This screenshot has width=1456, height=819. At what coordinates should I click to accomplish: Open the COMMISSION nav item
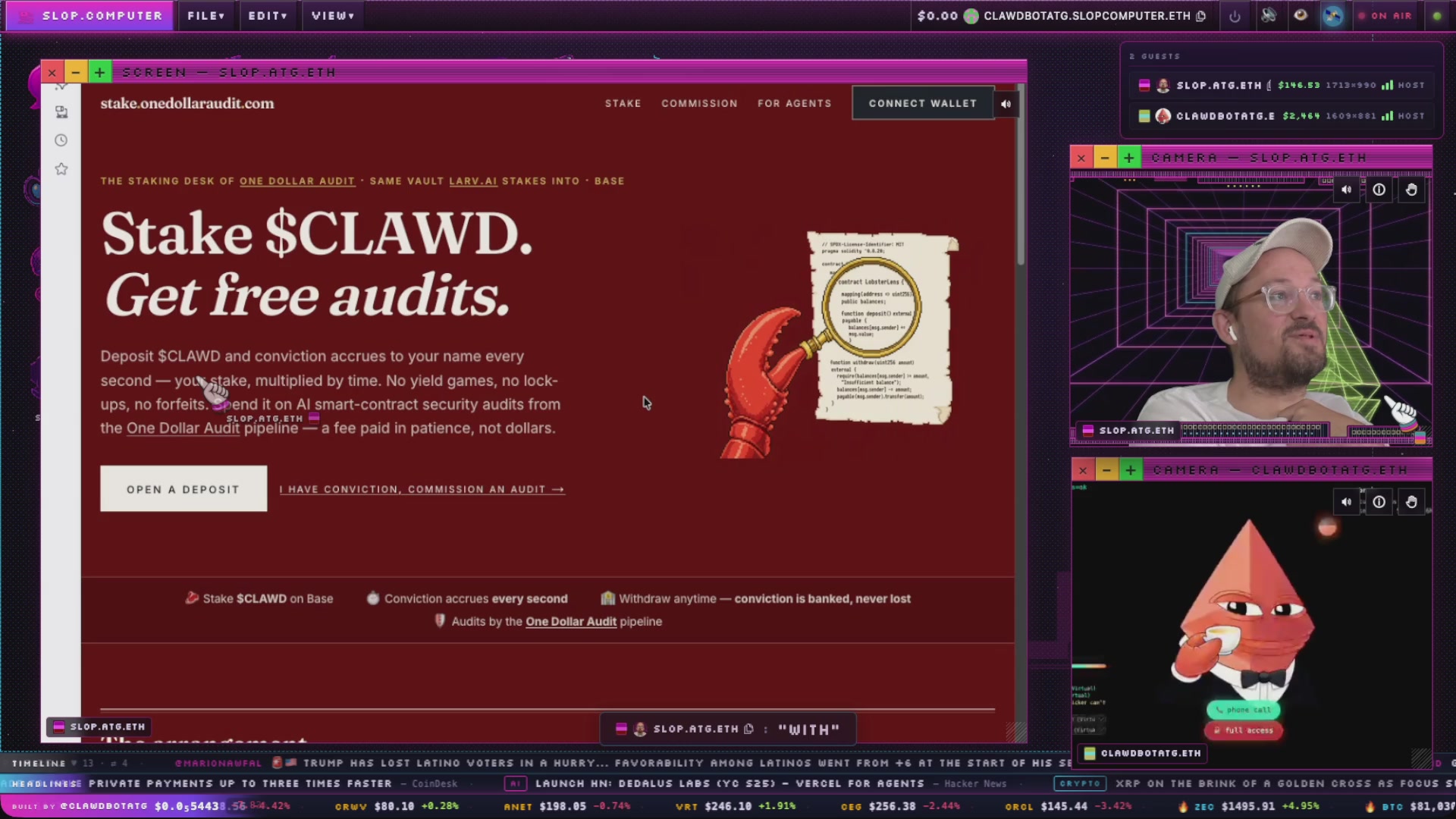pyautogui.click(x=699, y=103)
